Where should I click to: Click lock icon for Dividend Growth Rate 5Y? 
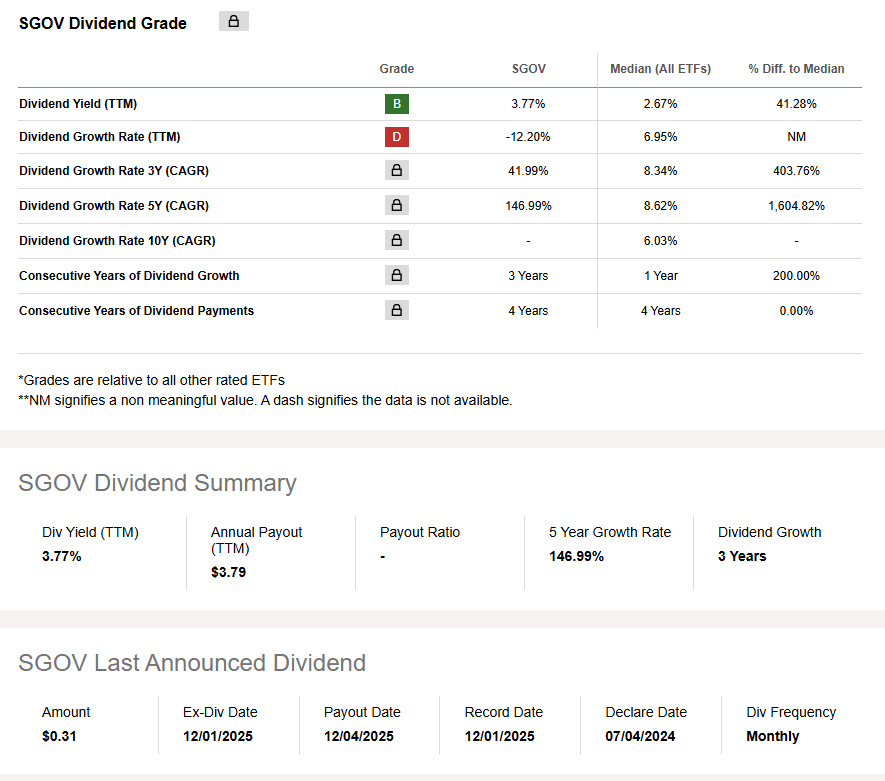(x=397, y=205)
